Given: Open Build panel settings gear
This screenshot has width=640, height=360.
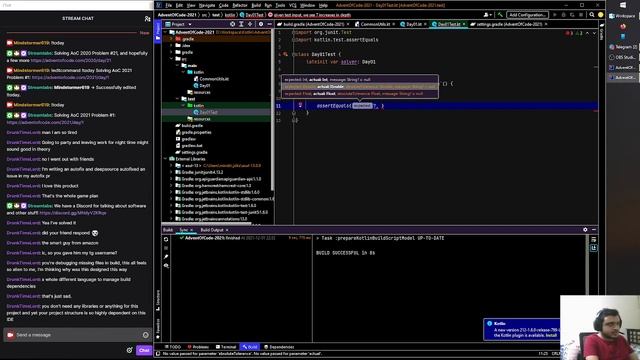Looking at the screenshot, I should [585, 230].
